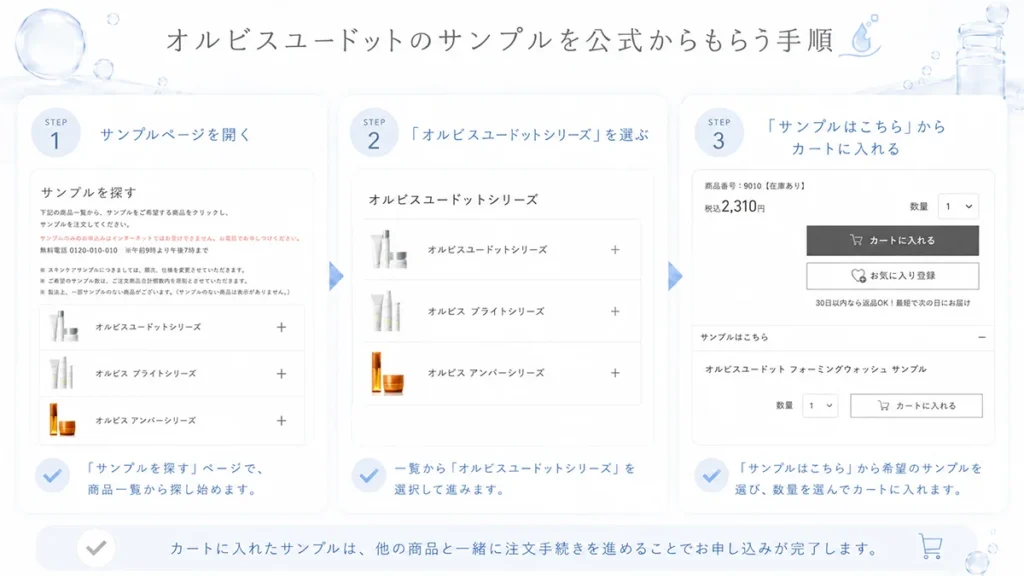Expand オルビス アンバーシリーズ plus in サンプルを探す list
1024x576 pixels.
(x=281, y=421)
